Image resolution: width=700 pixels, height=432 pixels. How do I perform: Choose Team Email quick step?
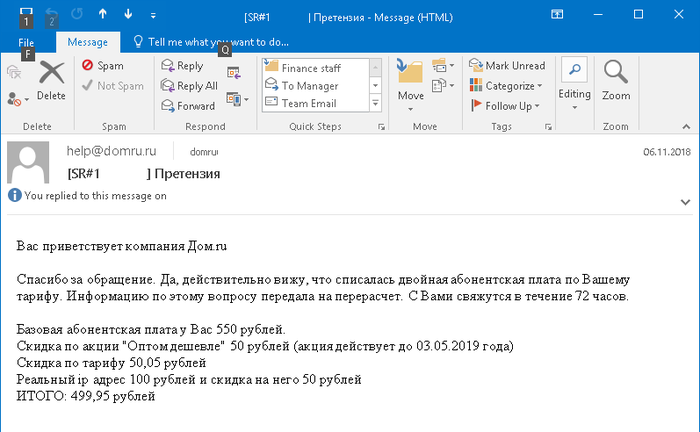315,103
